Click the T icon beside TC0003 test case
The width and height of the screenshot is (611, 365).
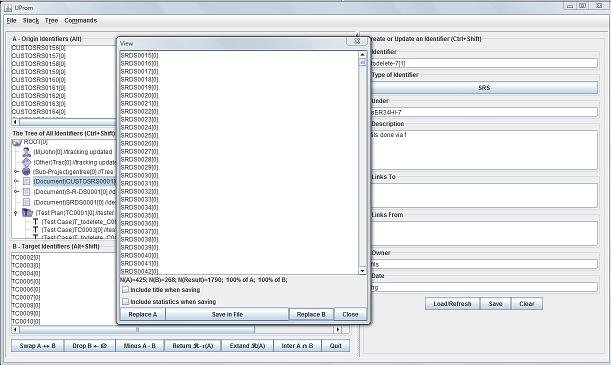tap(35, 230)
